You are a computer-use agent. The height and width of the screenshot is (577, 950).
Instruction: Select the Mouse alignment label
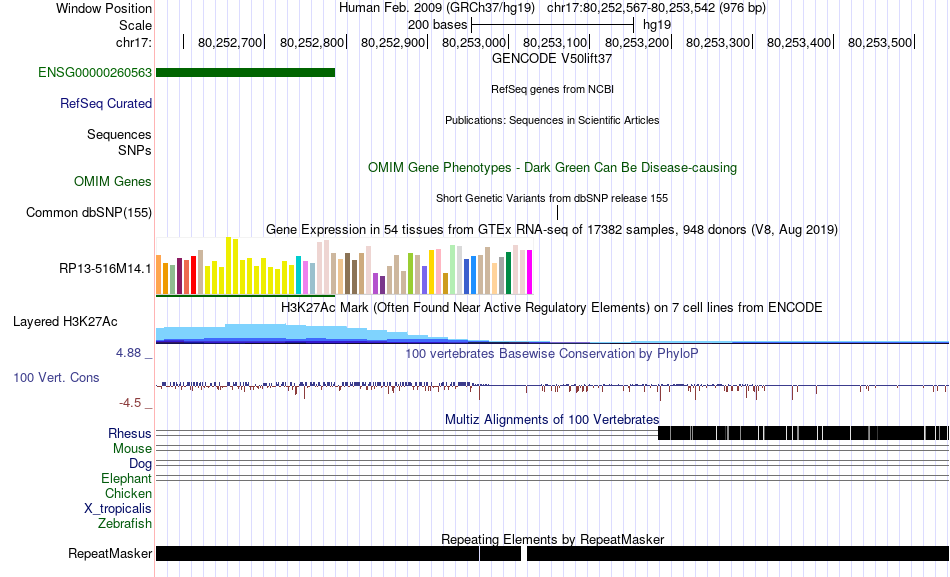coord(132,449)
